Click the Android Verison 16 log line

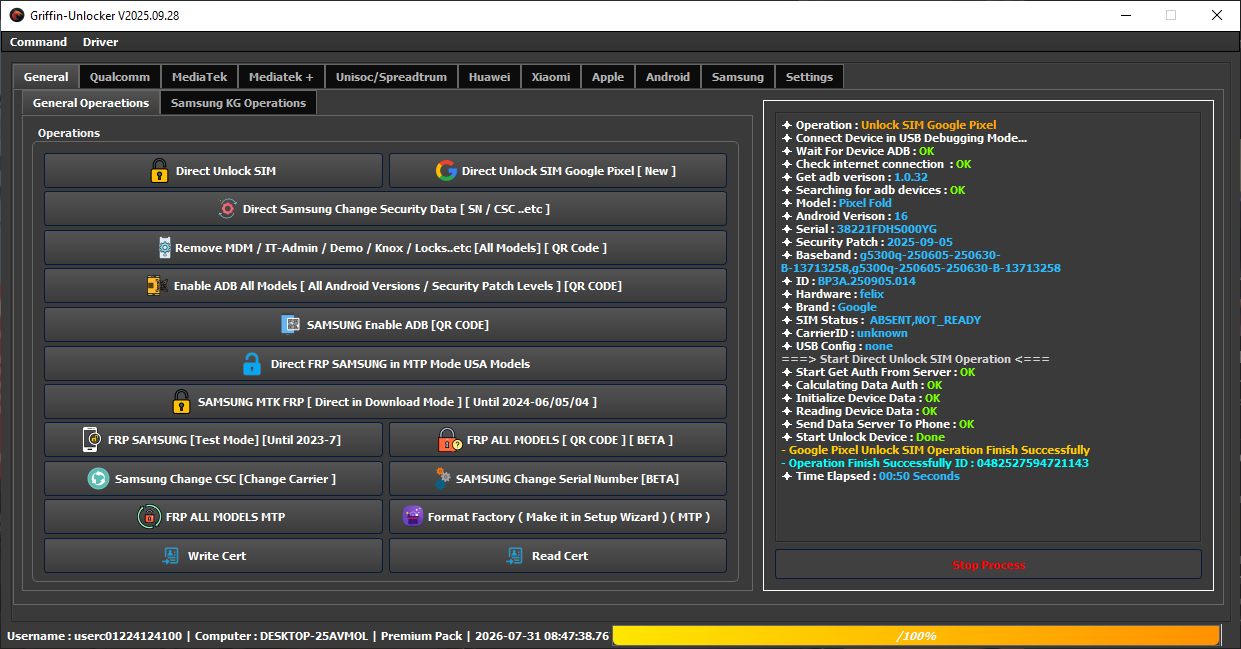click(x=844, y=216)
